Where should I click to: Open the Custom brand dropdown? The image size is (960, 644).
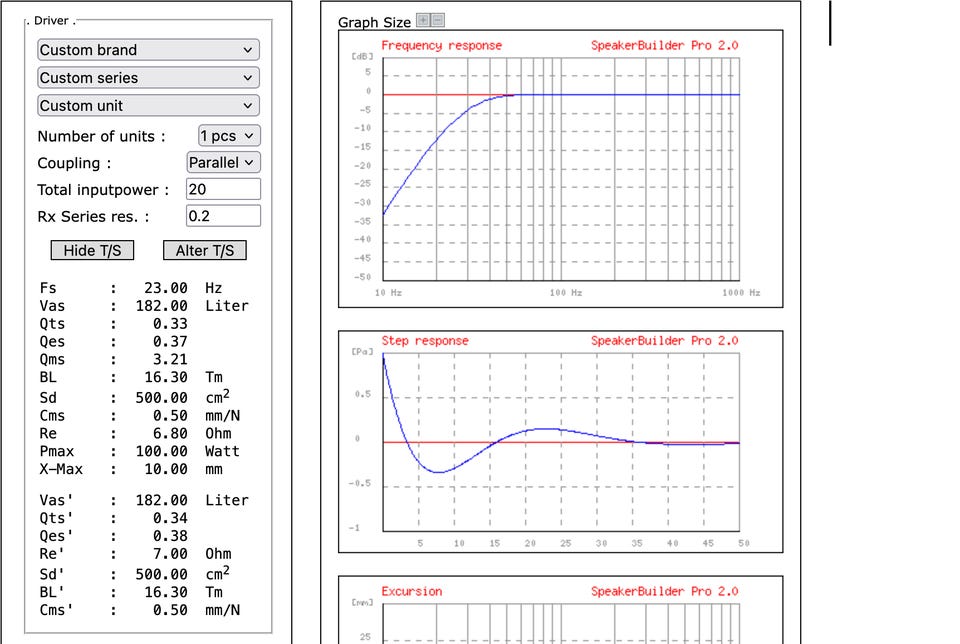click(x=148, y=50)
